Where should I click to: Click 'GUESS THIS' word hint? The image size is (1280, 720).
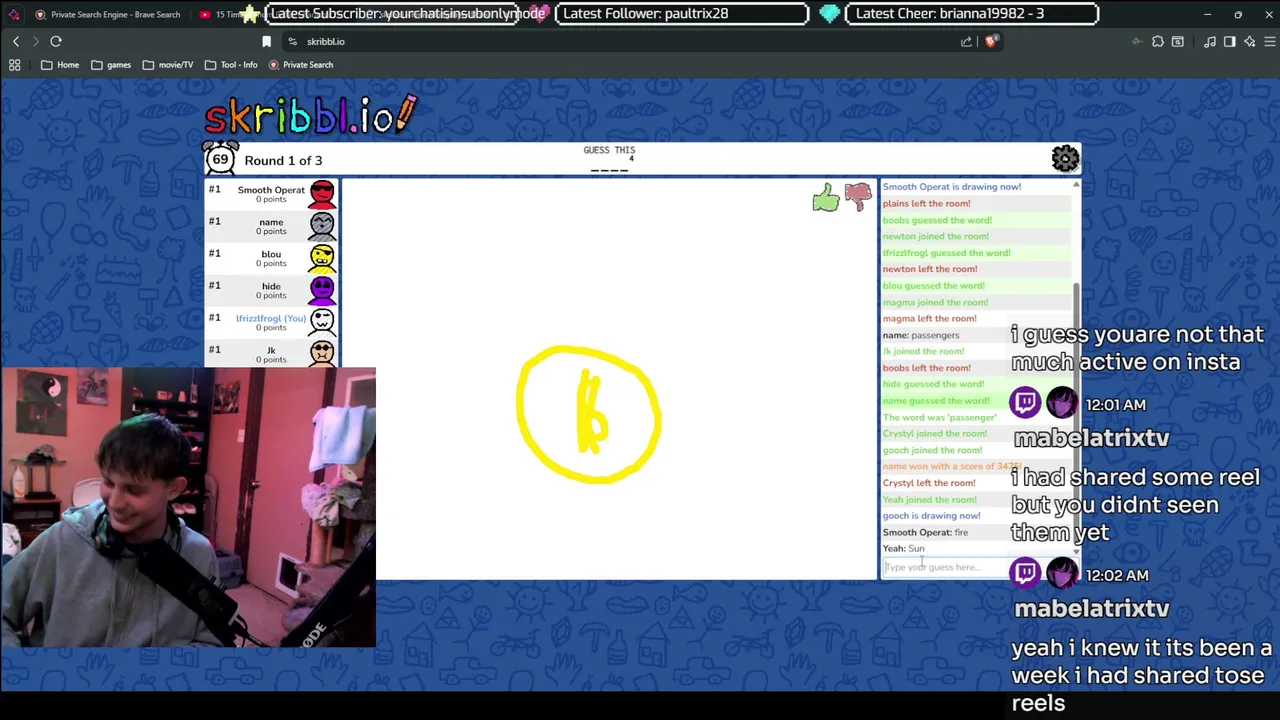coord(609,150)
